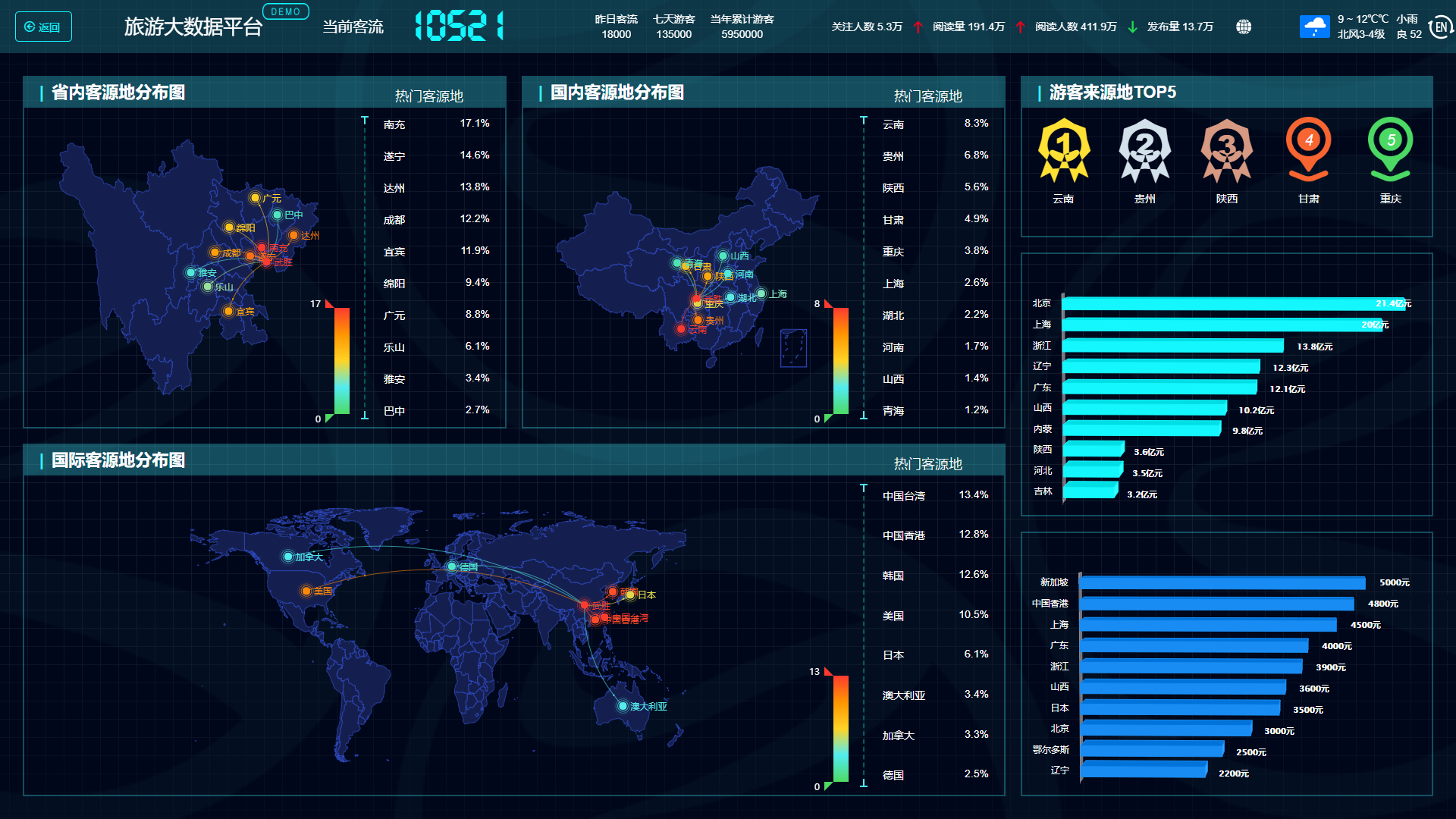Select 南充 in the provincial hot list
Image resolution: width=1456 pixels, height=819 pixels.
394,124
